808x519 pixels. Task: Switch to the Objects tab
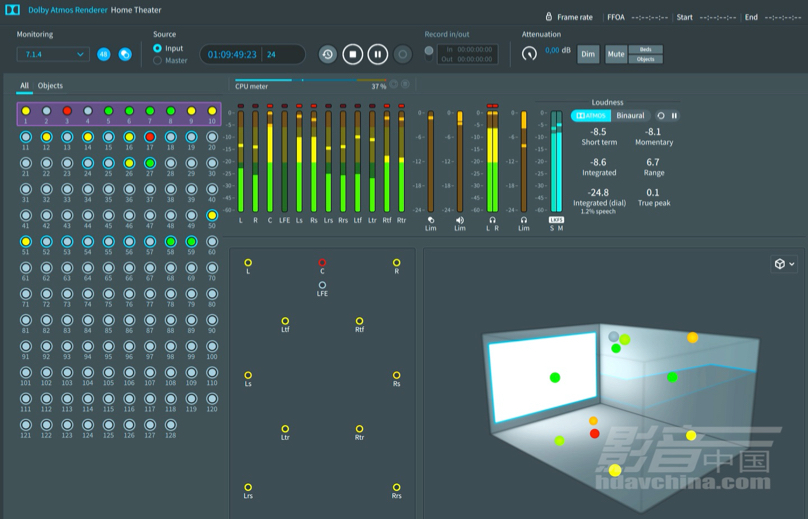point(50,86)
